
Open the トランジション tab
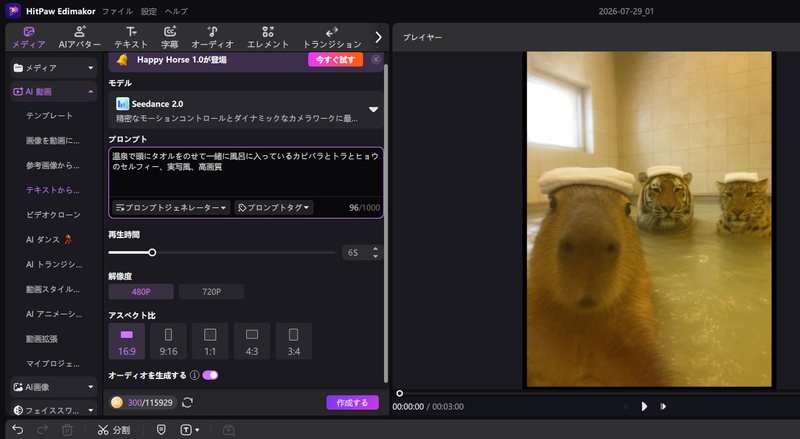tap(332, 38)
